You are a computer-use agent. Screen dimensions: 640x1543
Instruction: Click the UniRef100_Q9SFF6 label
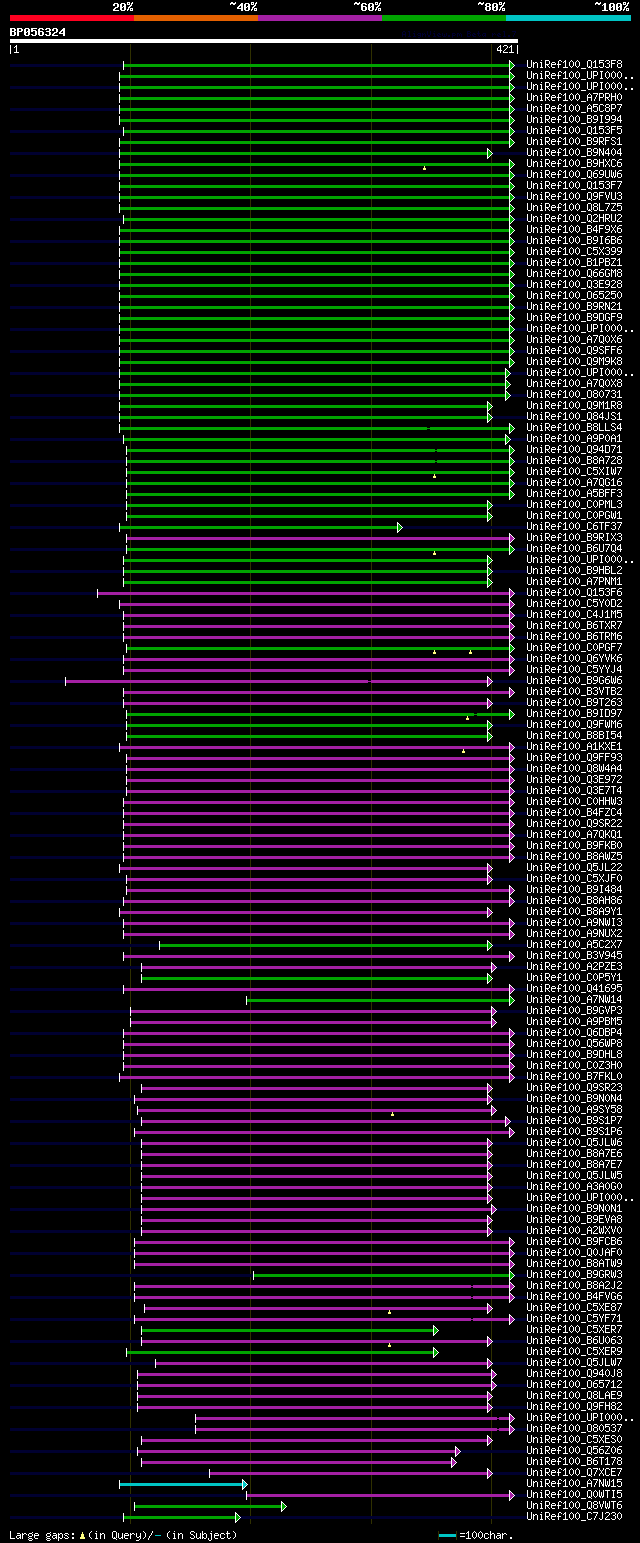574,351
